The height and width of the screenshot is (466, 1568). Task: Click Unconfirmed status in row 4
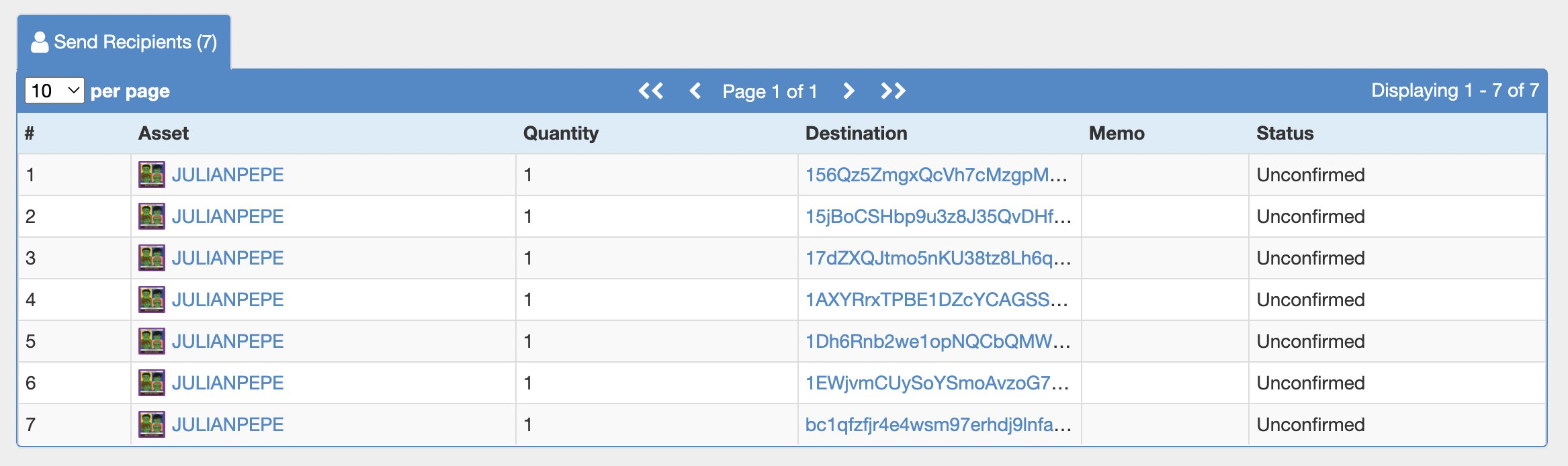pyautogui.click(x=1311, y=299)
